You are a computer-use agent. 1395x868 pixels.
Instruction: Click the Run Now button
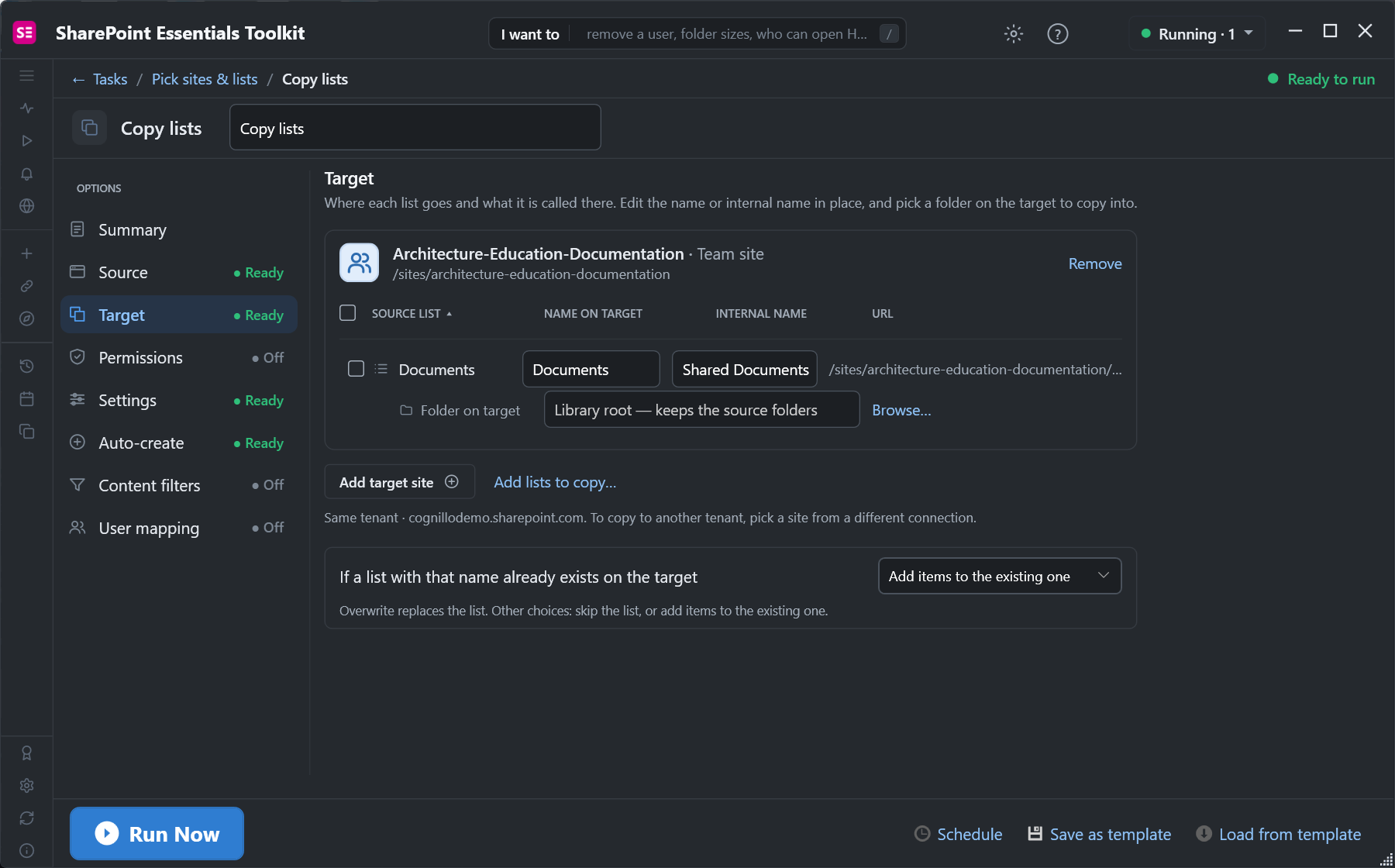click(x=157, y=833)
